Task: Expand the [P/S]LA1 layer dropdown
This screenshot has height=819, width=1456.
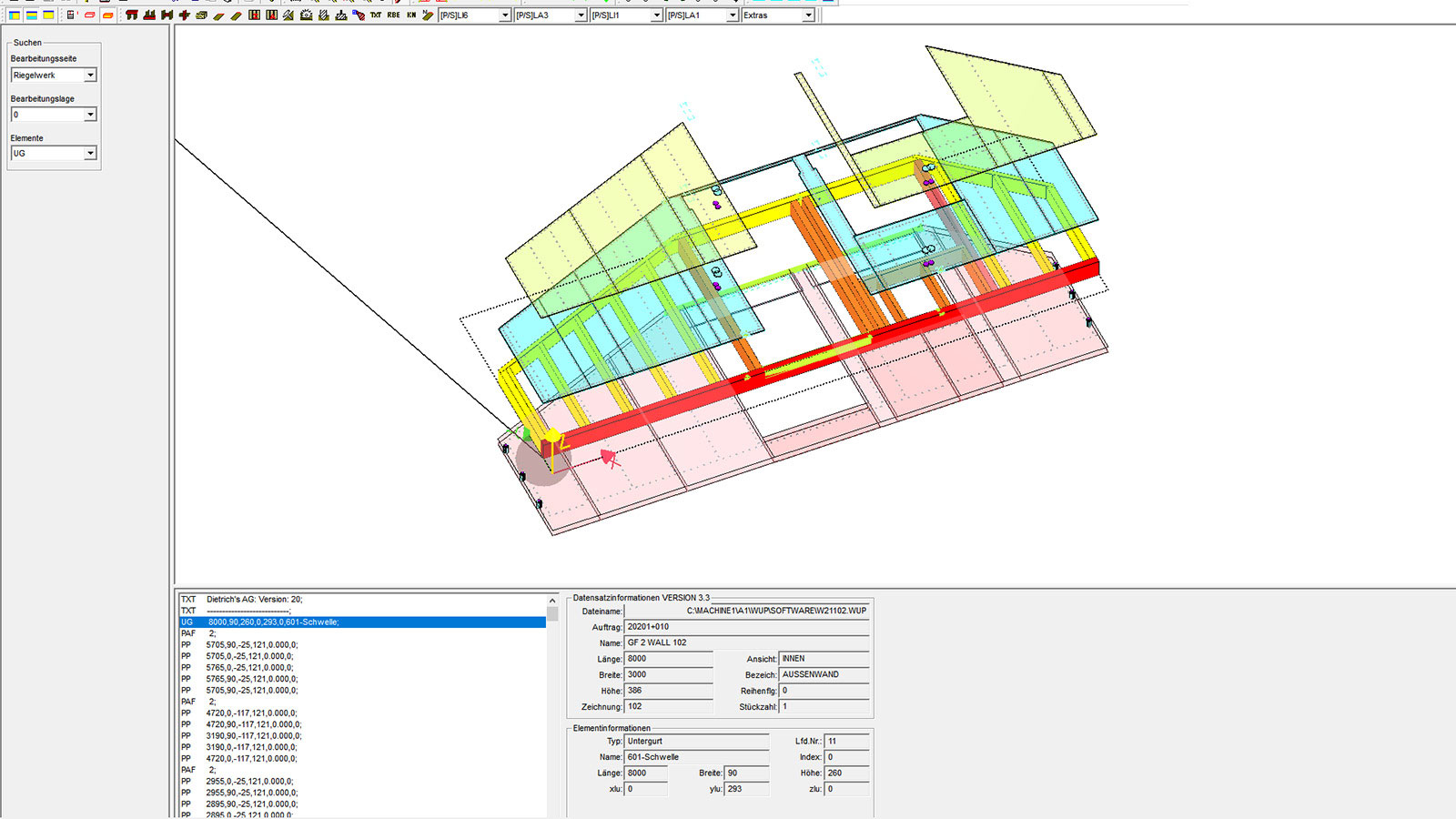Action: [733, 15]
